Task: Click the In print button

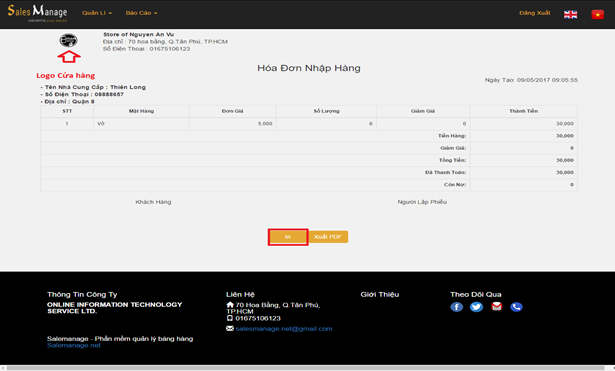Action: (x=288, y=237)
